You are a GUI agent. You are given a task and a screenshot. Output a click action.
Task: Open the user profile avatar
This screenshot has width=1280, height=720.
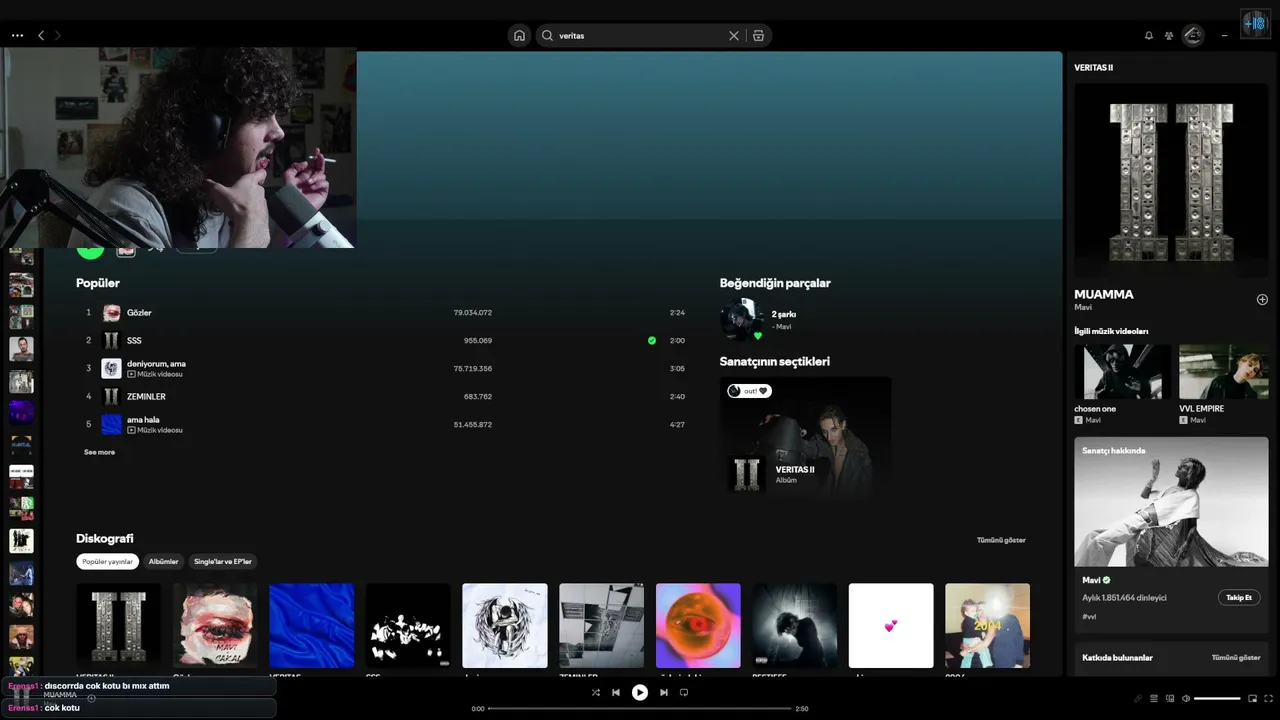pyautogui.click(x=1193, y=35)
